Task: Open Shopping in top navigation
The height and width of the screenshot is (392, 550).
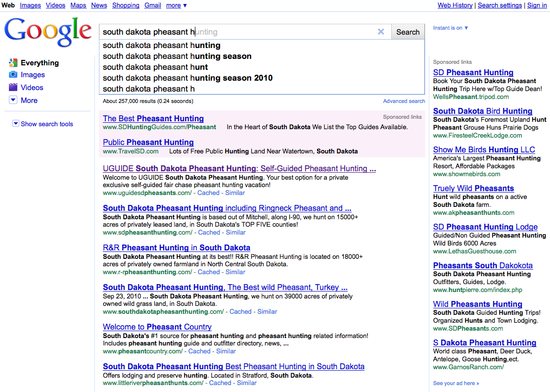Action: click(x=126, y=6)
